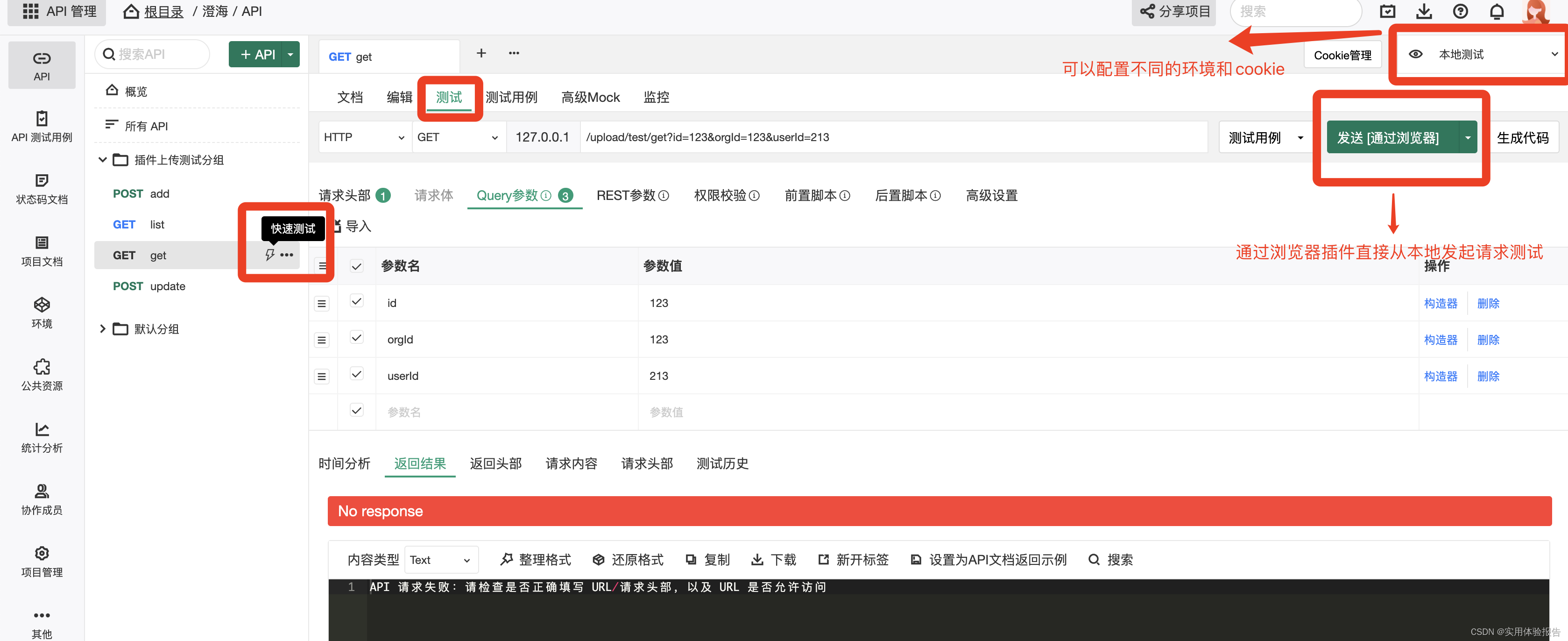
Task: Uncheck the orgId parameter checkbox
Action: pos(357,338)
